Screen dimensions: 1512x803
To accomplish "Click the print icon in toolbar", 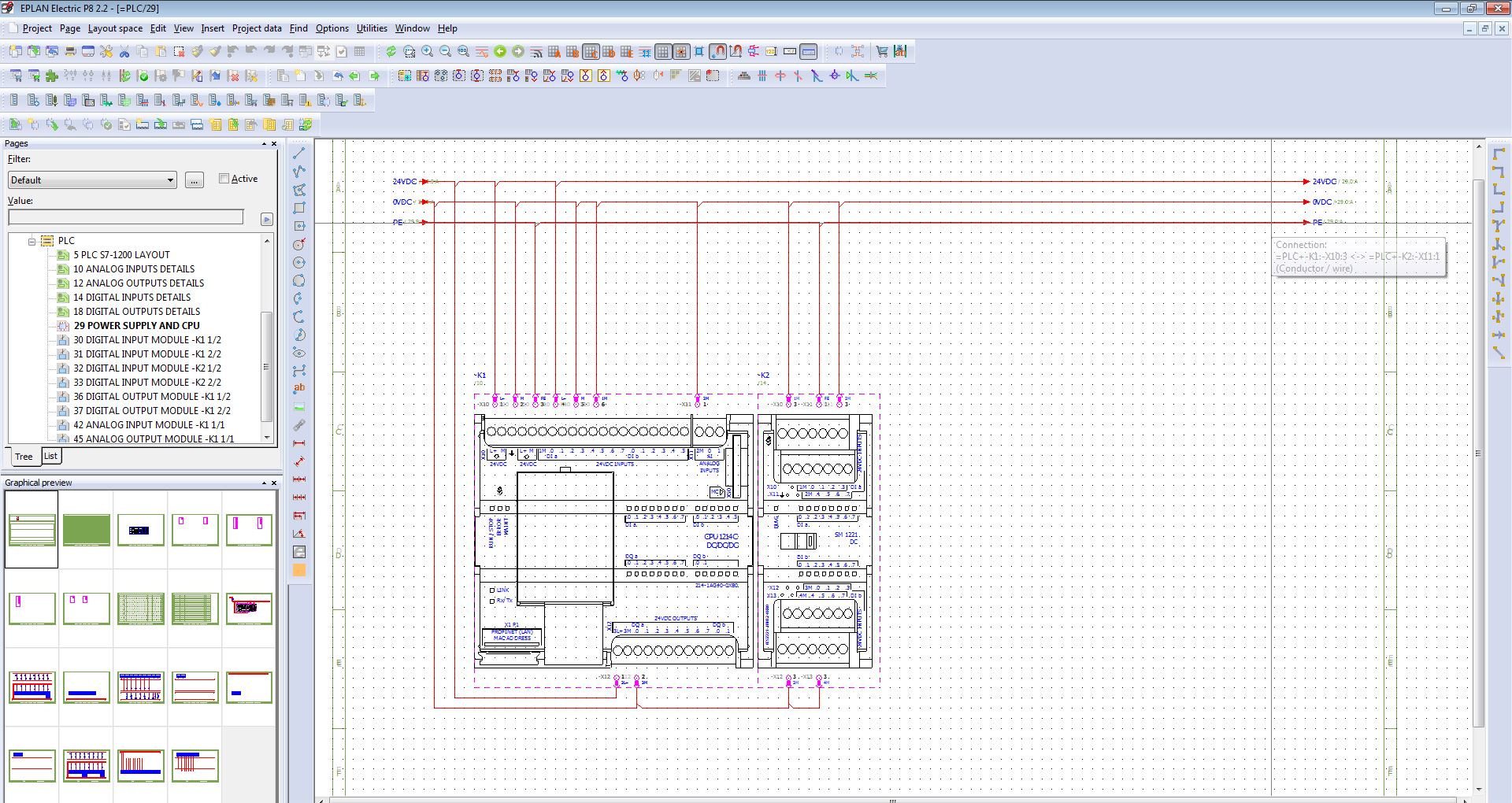I will (70, 52).
